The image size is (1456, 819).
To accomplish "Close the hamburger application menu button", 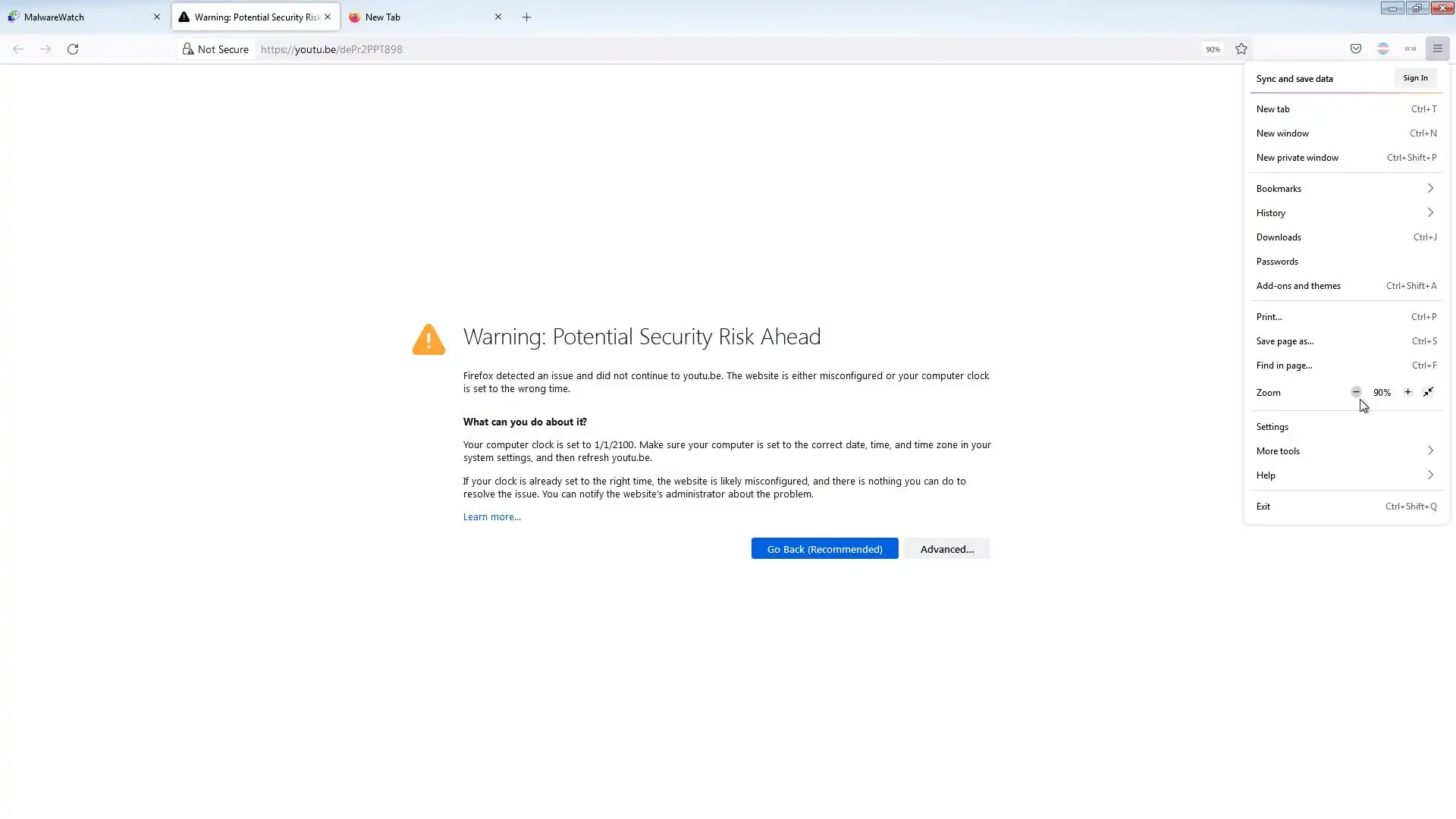I will [x=1437, y=49].
